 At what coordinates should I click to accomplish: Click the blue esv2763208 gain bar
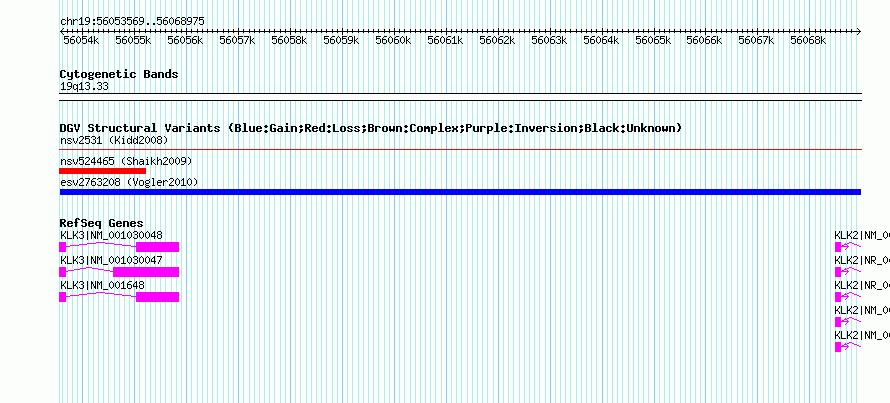click(x=460, y=192)
